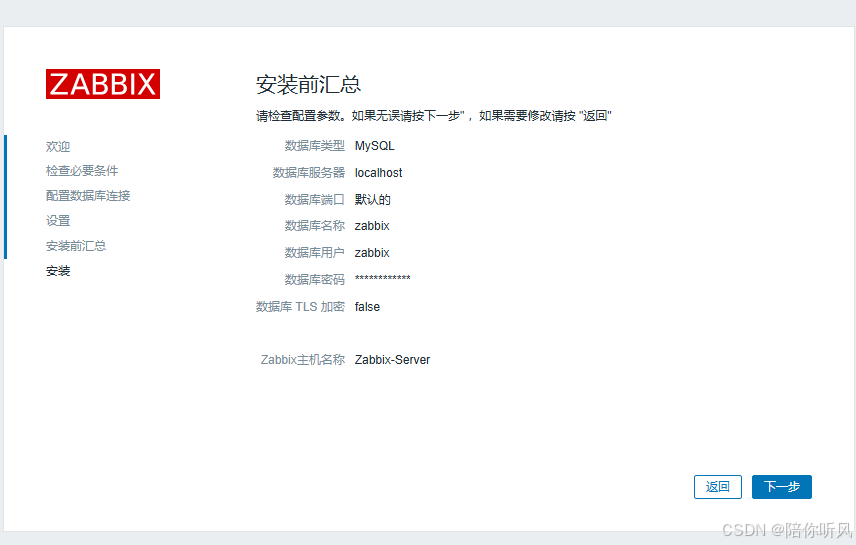Select the 欢迎 step in sidebar

tap(58, 146)
